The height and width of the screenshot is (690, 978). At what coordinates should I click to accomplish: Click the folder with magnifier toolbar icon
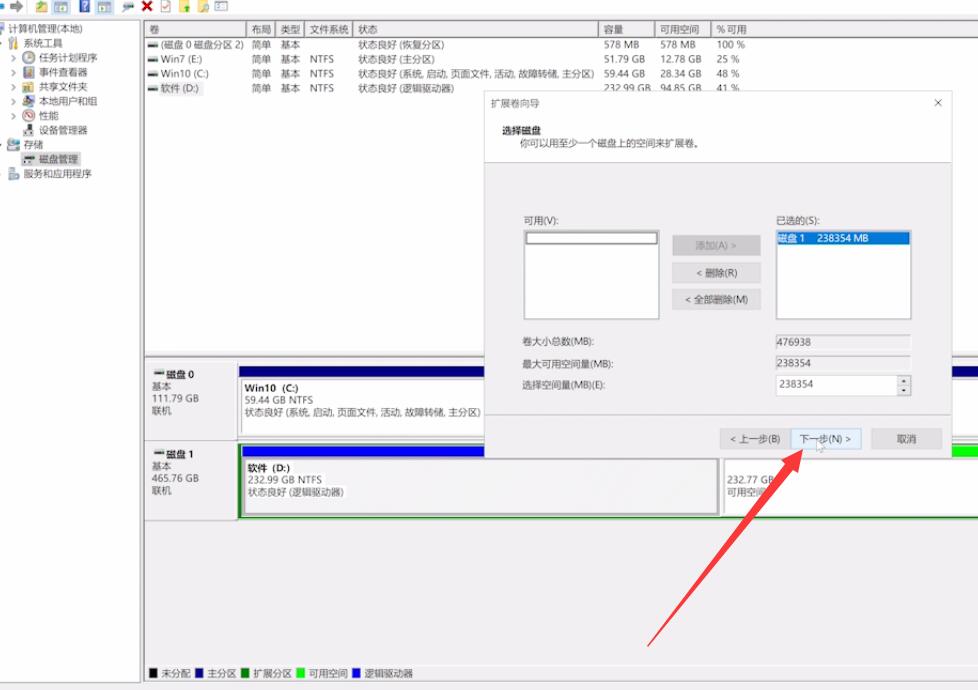(203, 6)
